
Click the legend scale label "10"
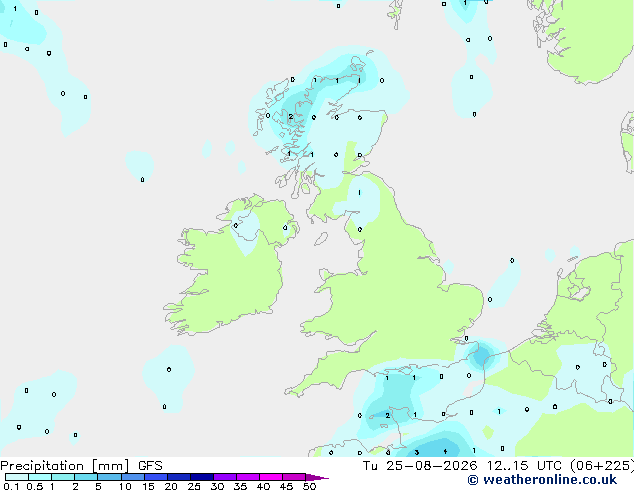(125, 486)
